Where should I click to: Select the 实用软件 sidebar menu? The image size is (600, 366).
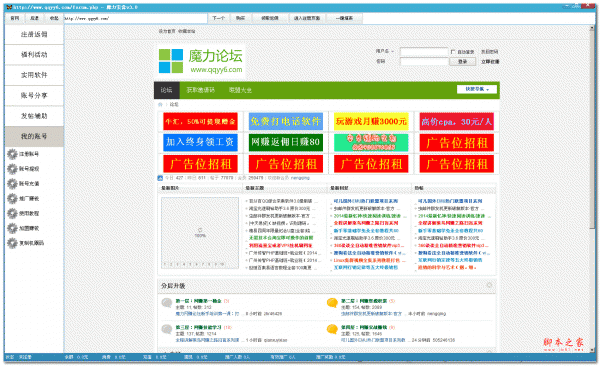pos(34,75)
